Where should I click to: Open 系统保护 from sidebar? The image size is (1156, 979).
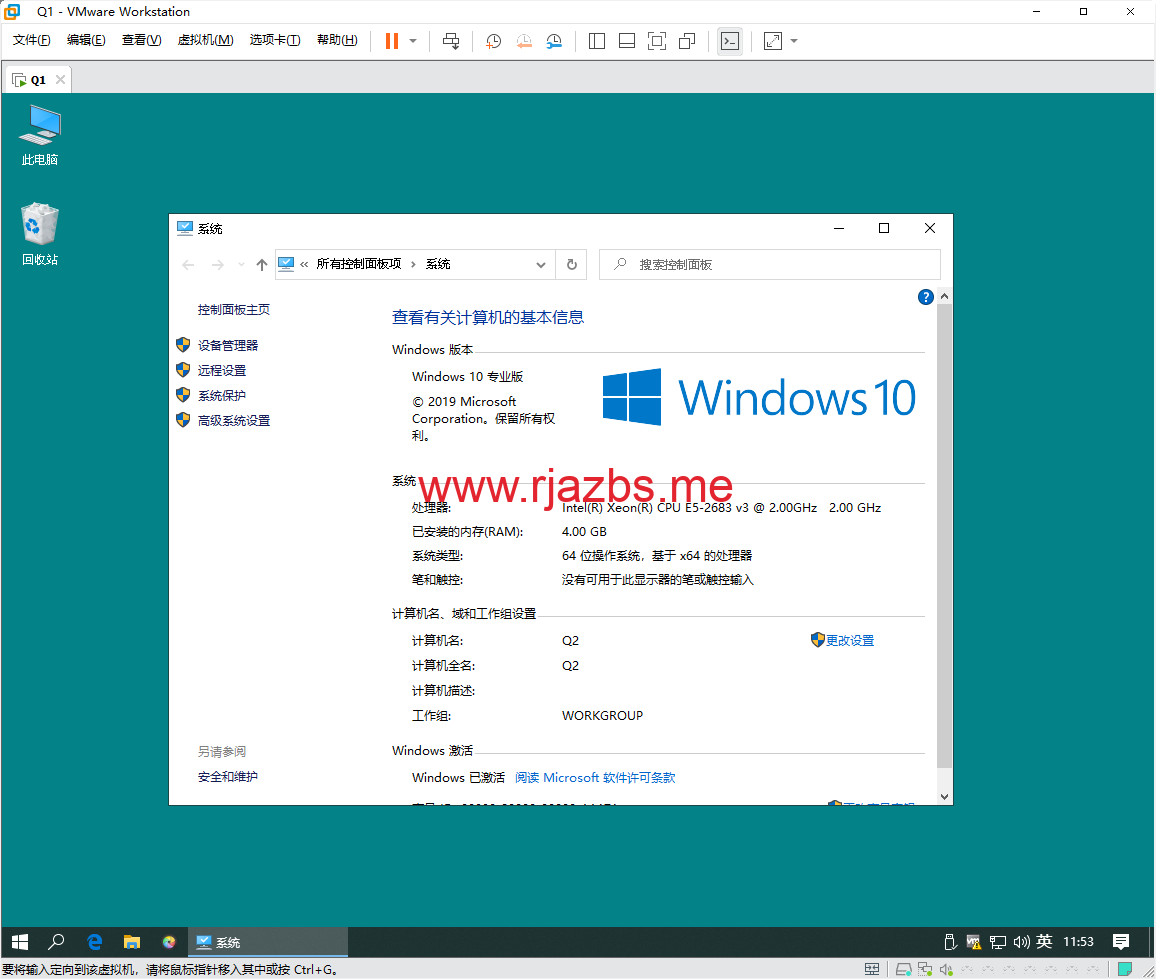(x=222, y=395)
